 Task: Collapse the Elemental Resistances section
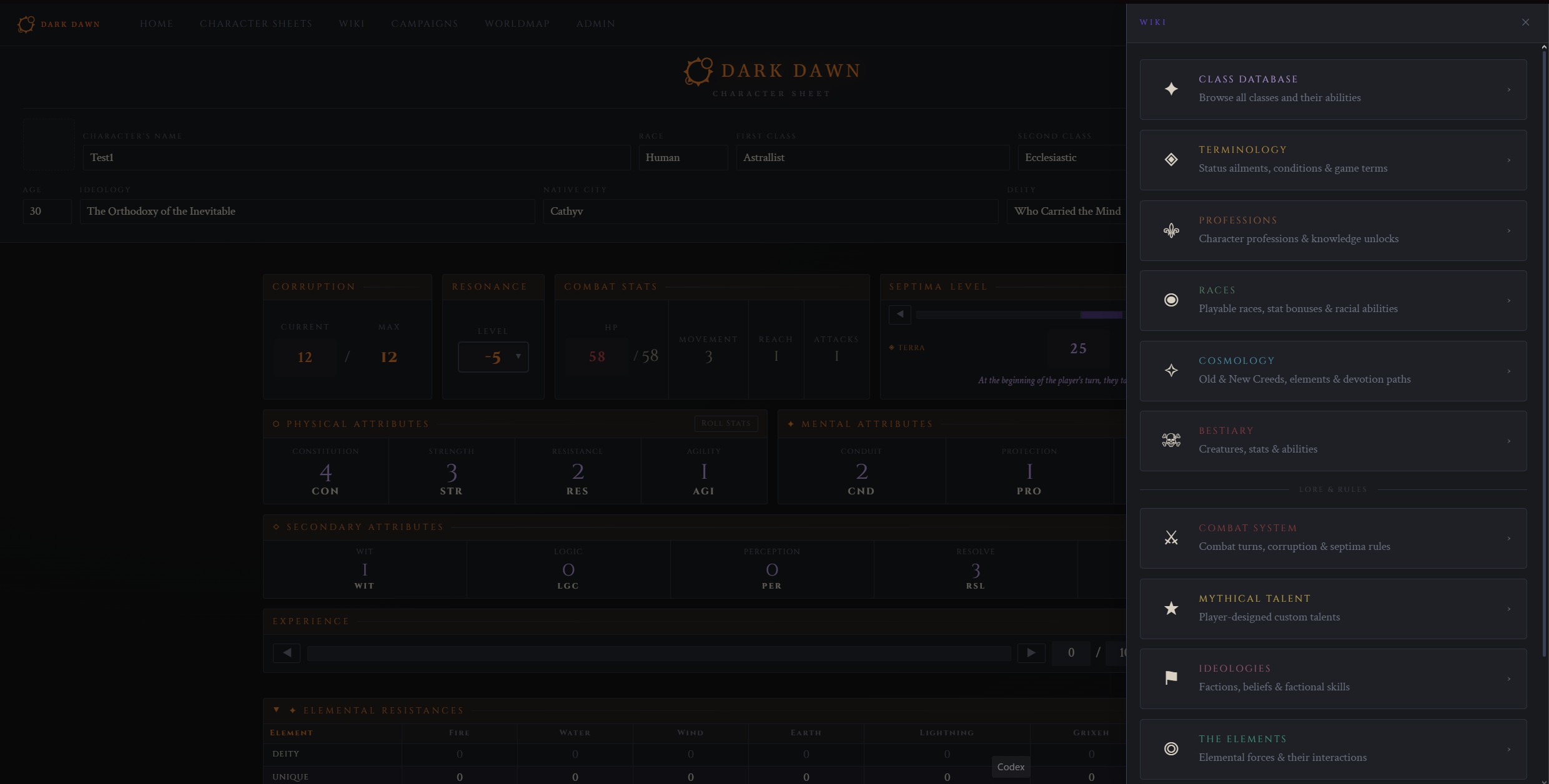click(277, 710)
